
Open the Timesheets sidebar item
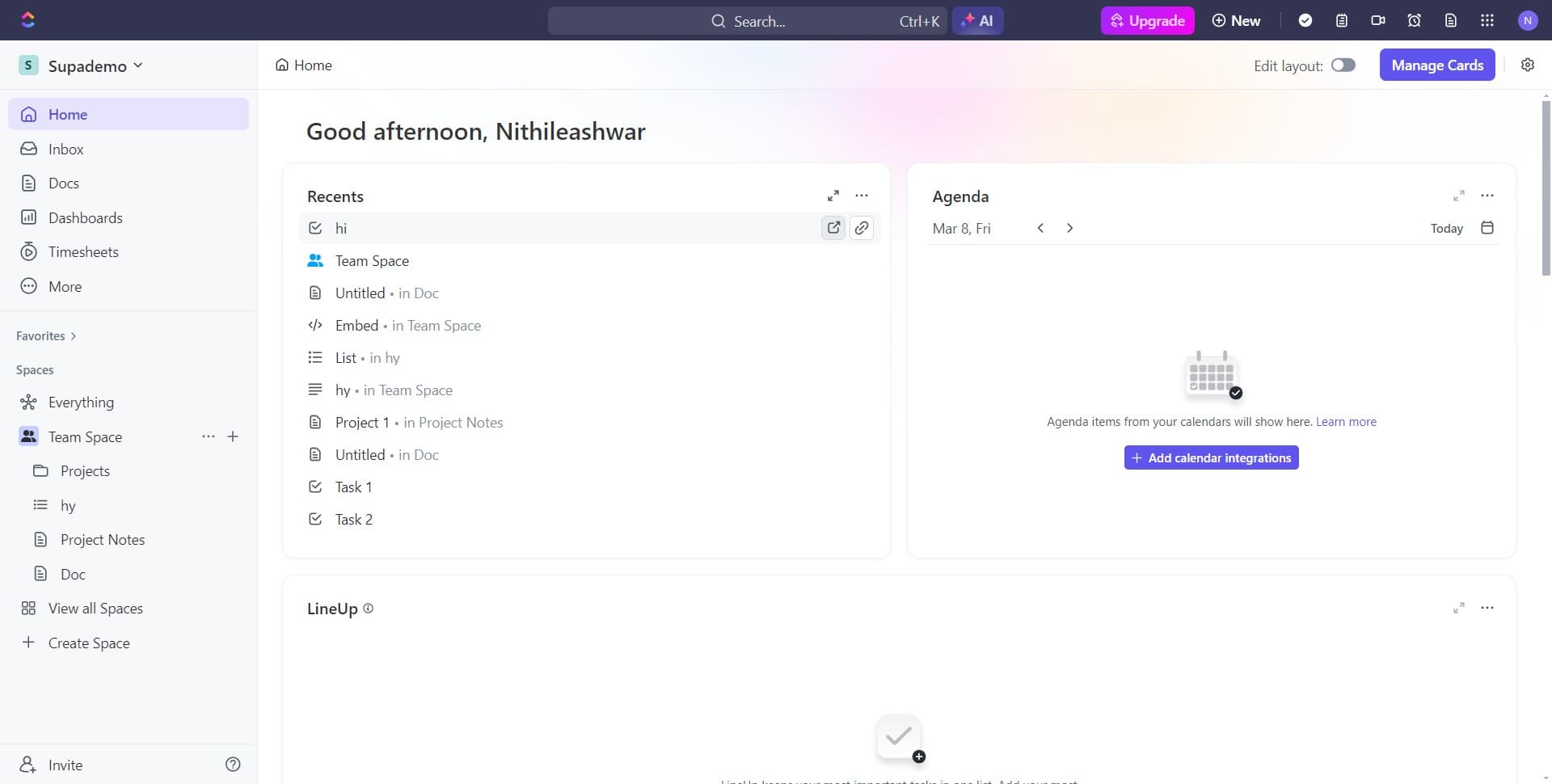tap(83, 251)
